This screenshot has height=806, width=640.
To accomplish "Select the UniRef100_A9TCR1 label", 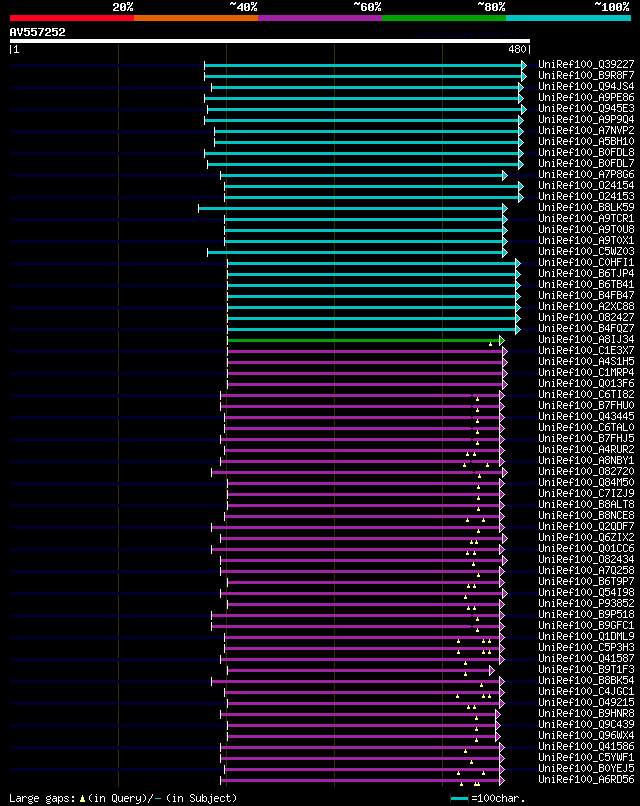I will click(586, 218).
